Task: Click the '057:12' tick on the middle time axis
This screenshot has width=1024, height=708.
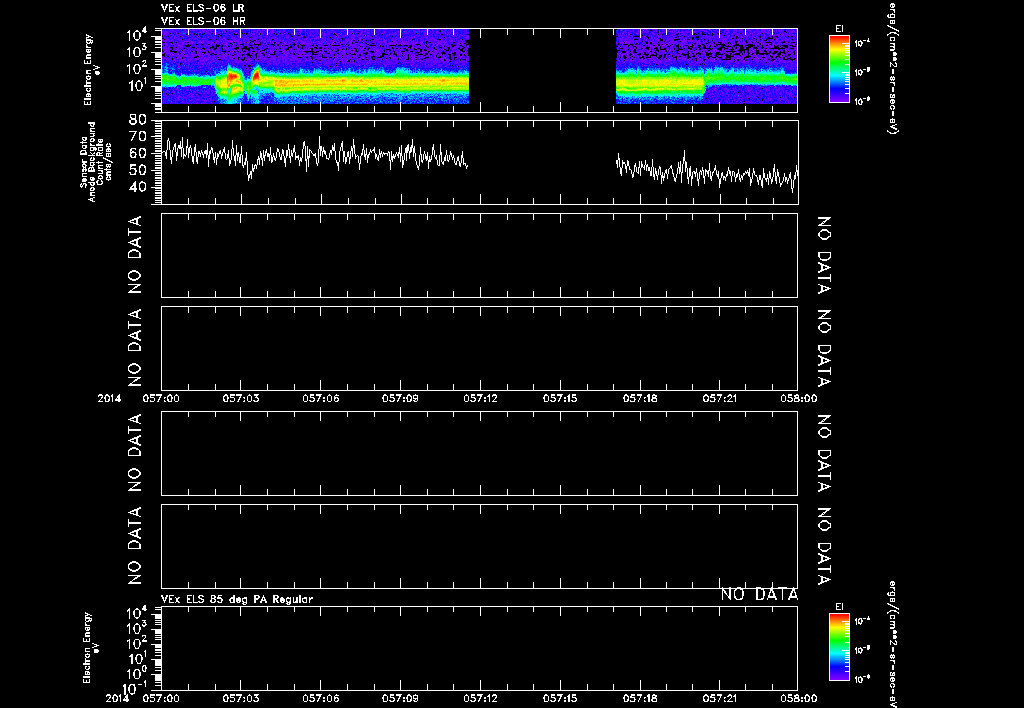Action: 481,398
